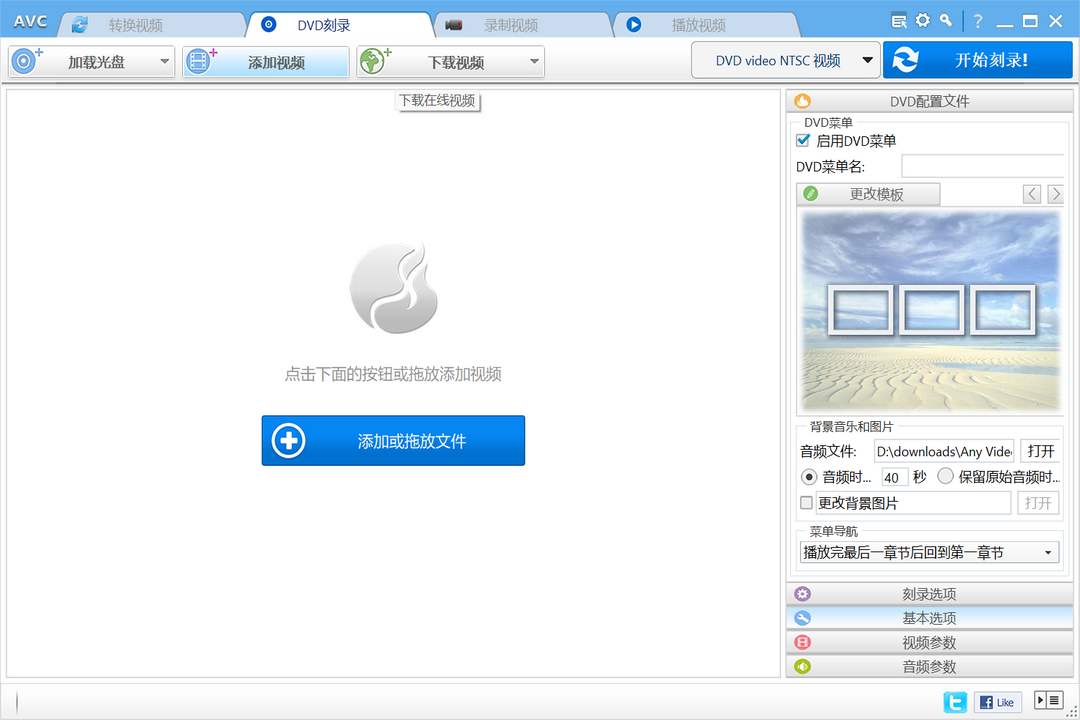Screen dimensions: 1080x720
Task: Click the 刻录选项 gear icon
Action: (802, 593)
